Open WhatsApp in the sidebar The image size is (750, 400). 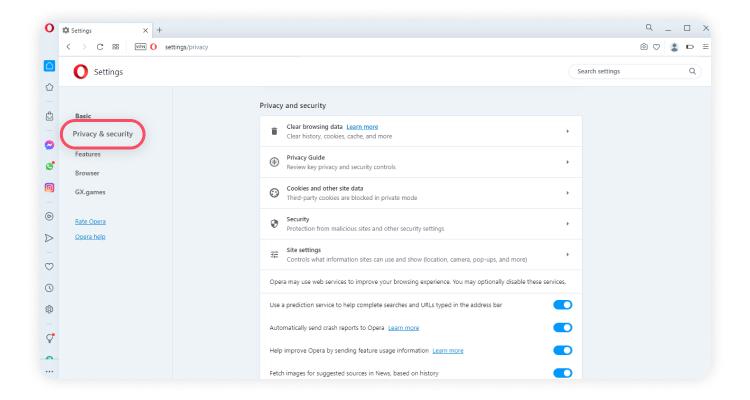pyautogui.click(x=49, y=166)
